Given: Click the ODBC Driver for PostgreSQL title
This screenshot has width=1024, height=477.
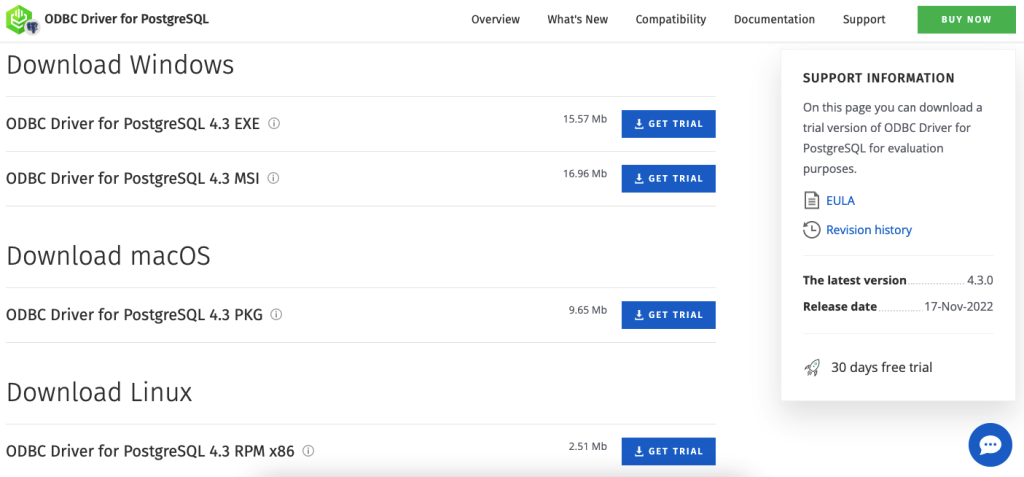Looking at the screenshot, I should pos(127,19).
